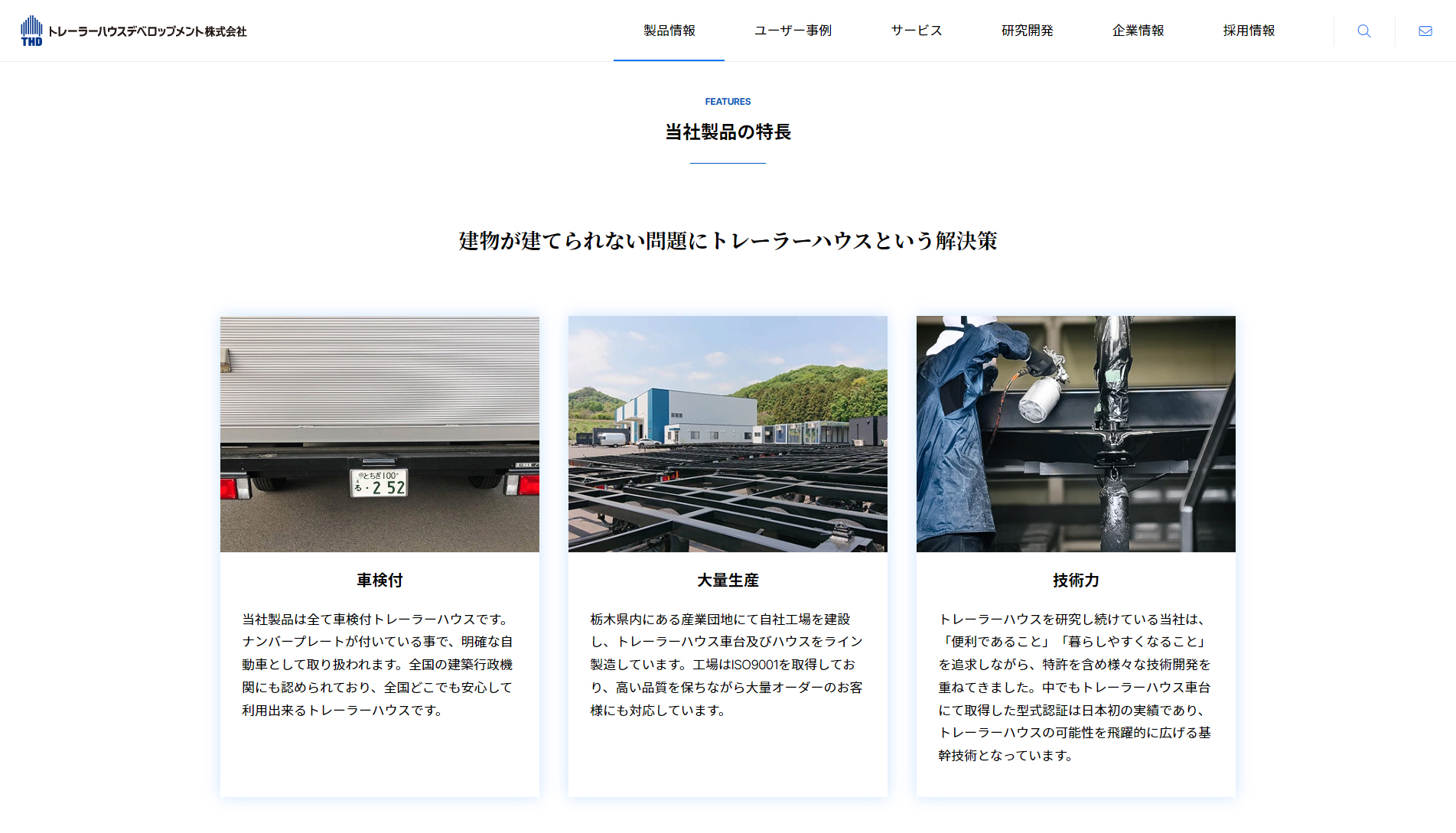The height and width of the screenshot is (833, 1456).
Task: Click the search magnifier icon
Action: coord(1363,31)
